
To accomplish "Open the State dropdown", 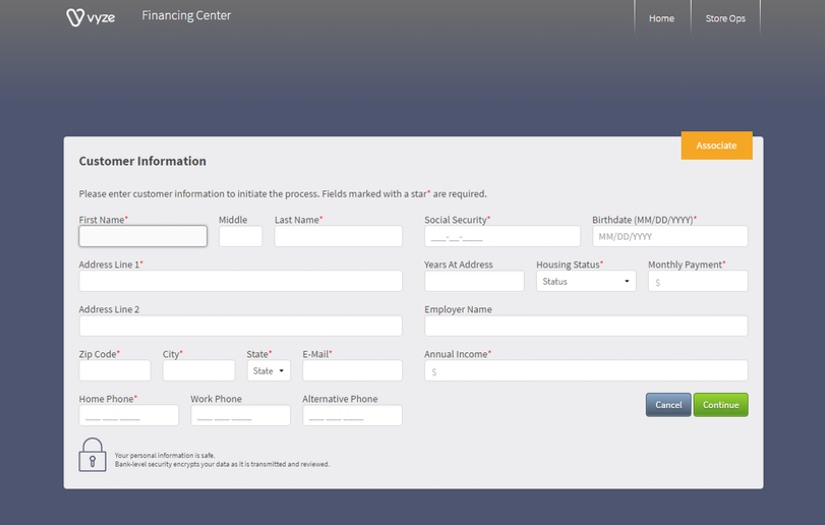I will pyautogui.click(x=268, y=370).
